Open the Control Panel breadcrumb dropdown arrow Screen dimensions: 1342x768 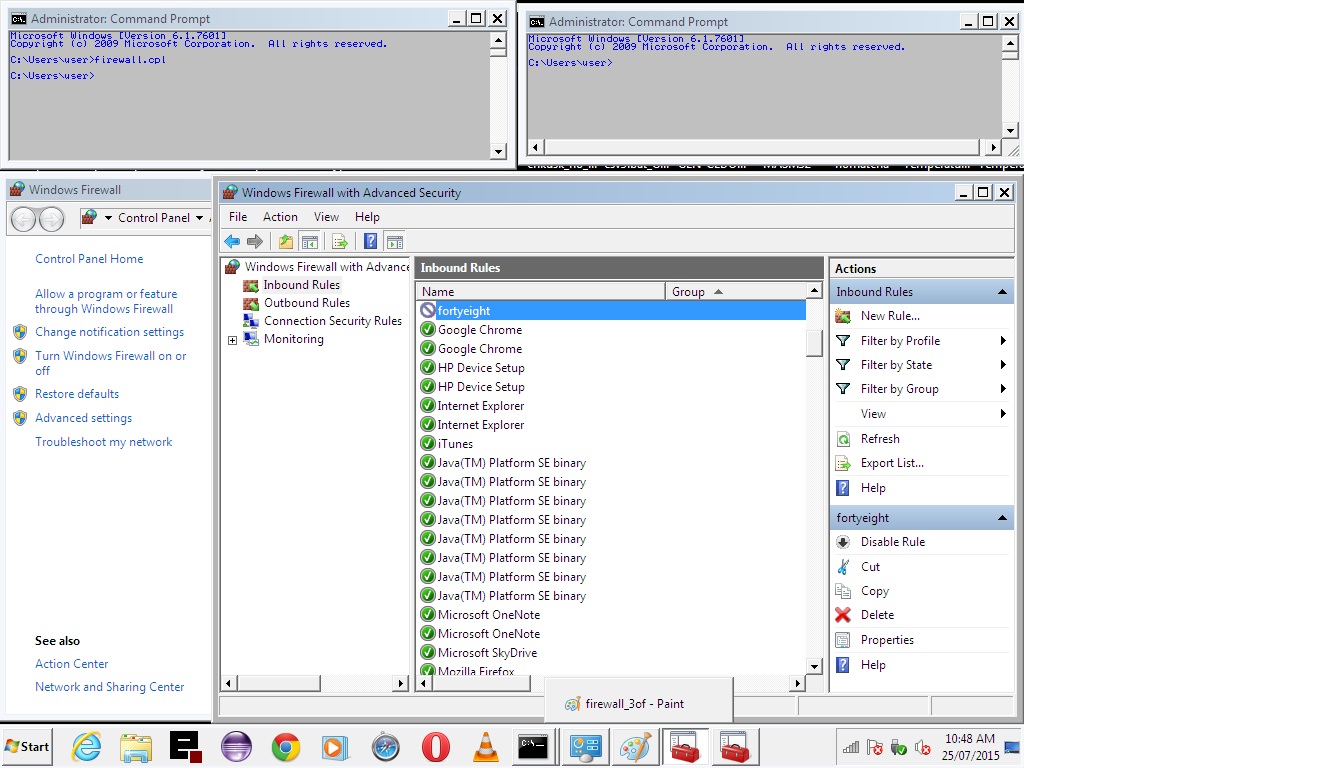(x=199, y=218)
